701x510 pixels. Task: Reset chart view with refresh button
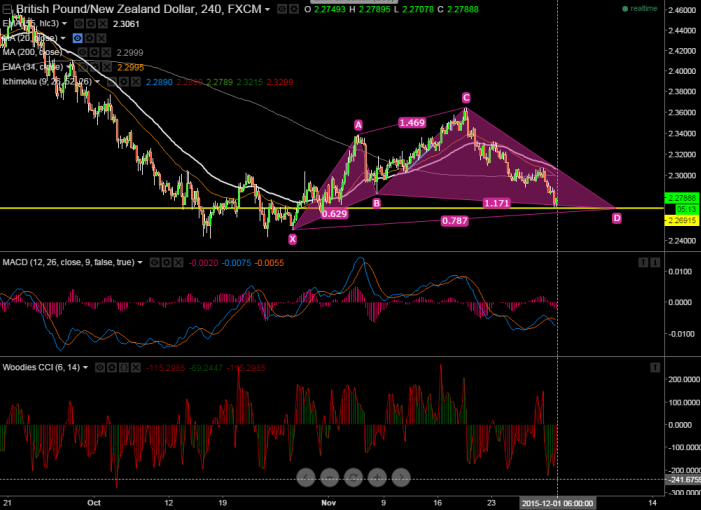pyautogui.click(x=353, y=477)
